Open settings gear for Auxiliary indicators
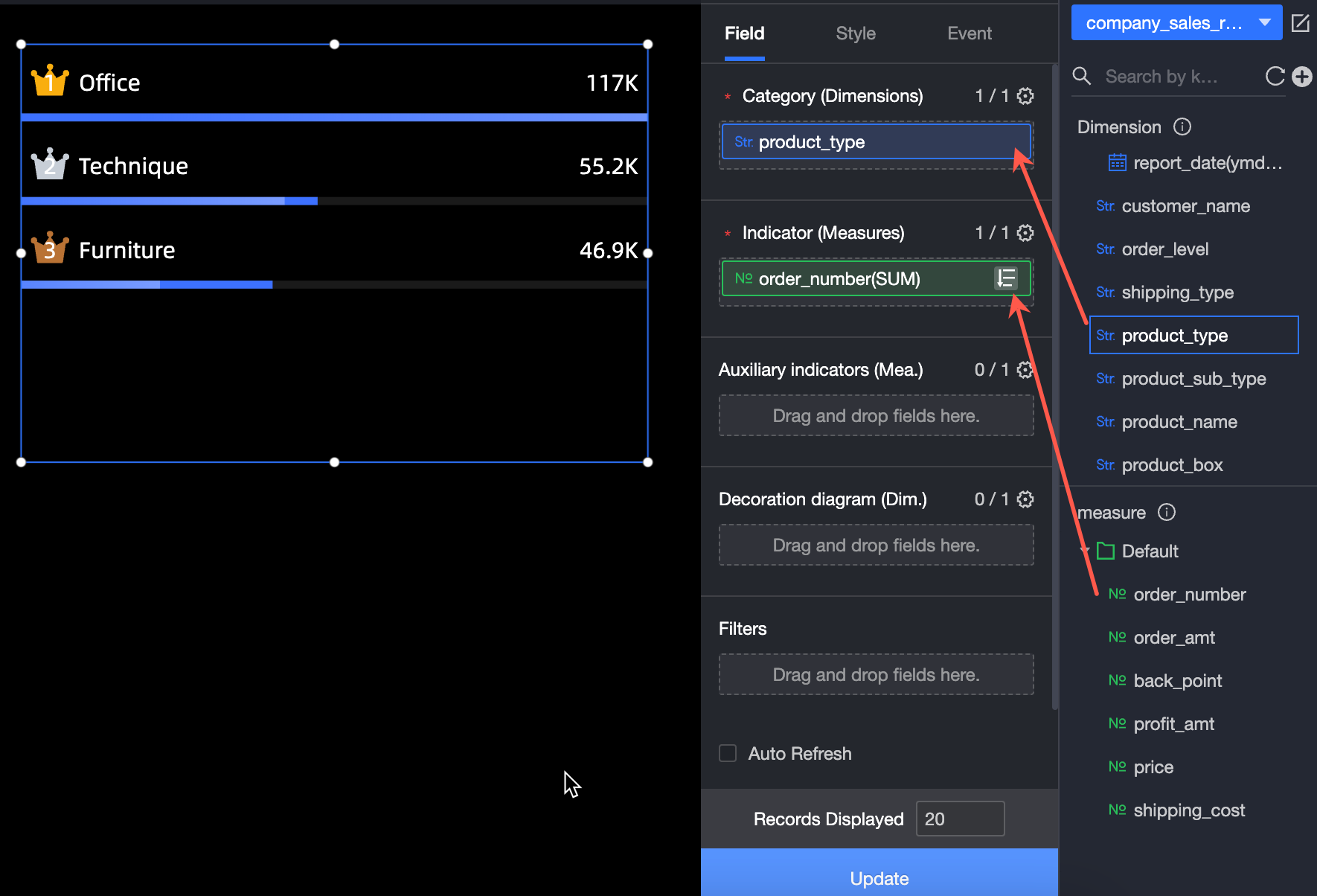The image size is (1317, 896). pos(1025,370)
